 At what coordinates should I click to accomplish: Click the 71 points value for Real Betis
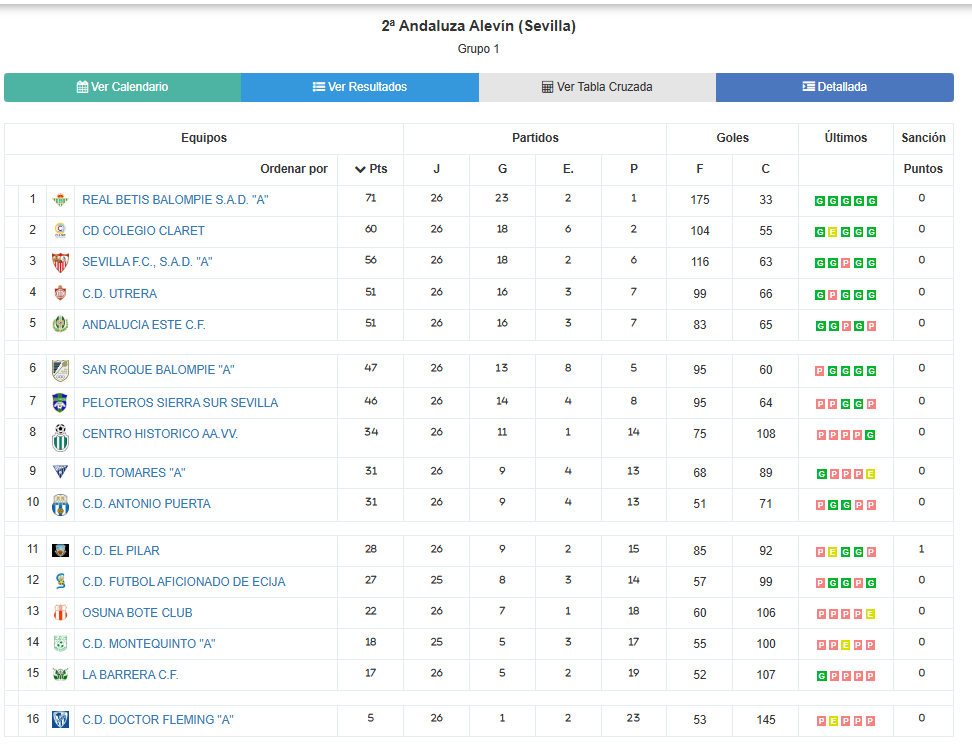coord(371,198)
